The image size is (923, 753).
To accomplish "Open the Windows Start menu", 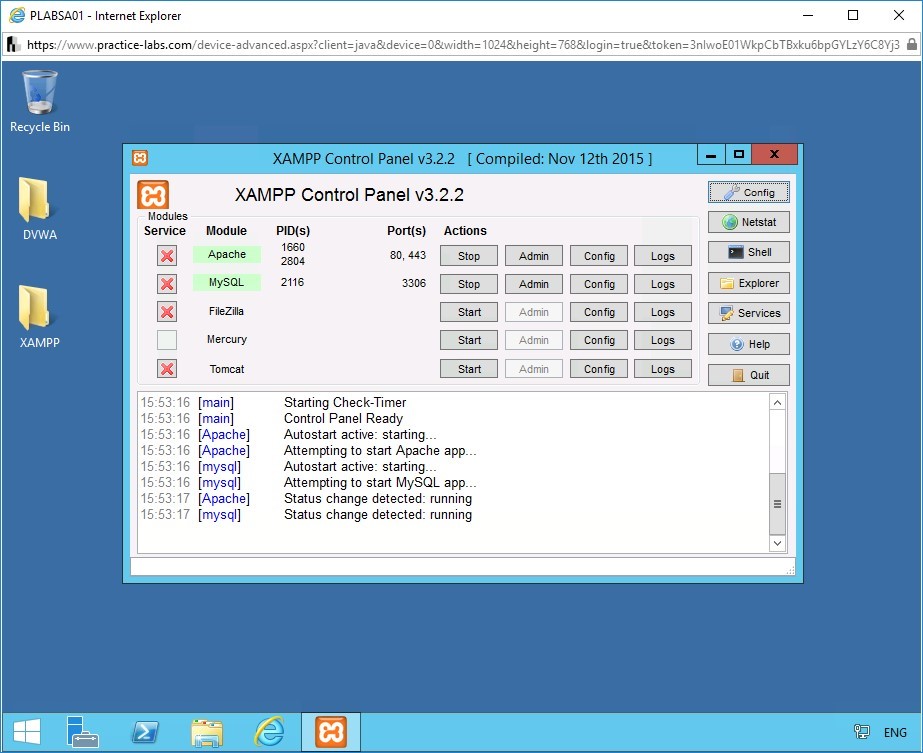I will 25,731.
